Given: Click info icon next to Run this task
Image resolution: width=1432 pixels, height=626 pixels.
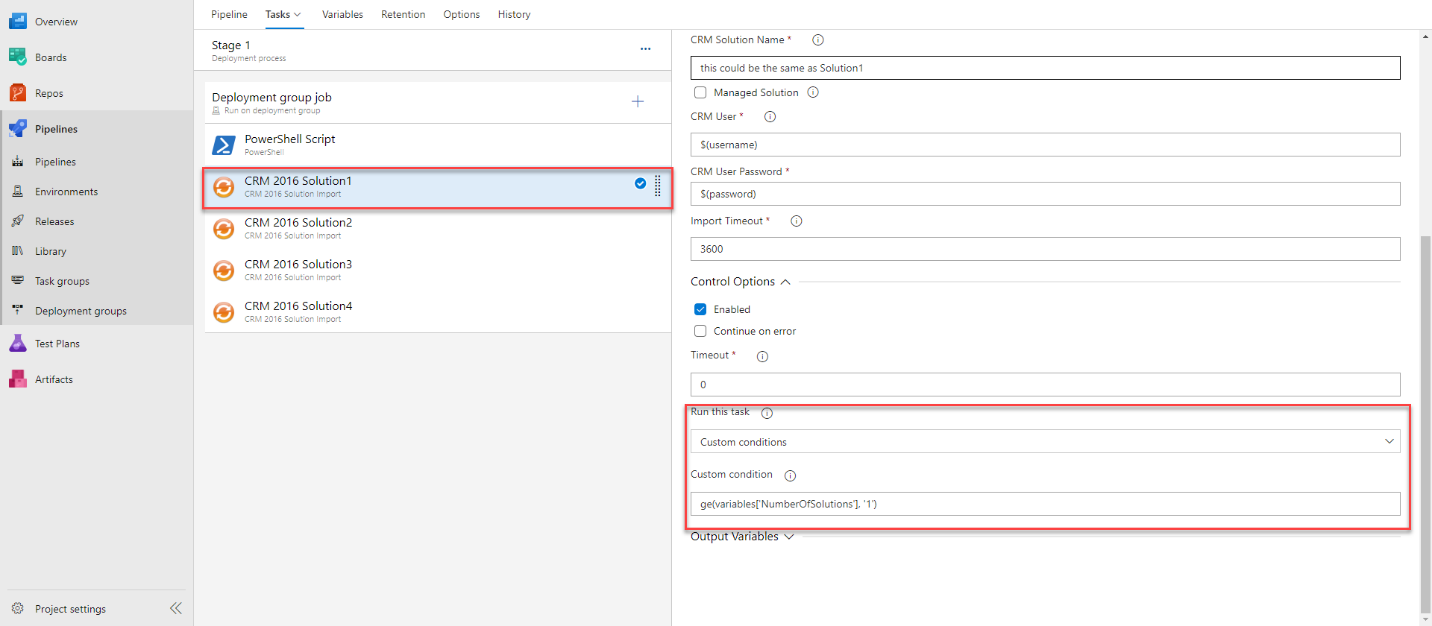Looking at the screenshot, I should coord(767,413).
